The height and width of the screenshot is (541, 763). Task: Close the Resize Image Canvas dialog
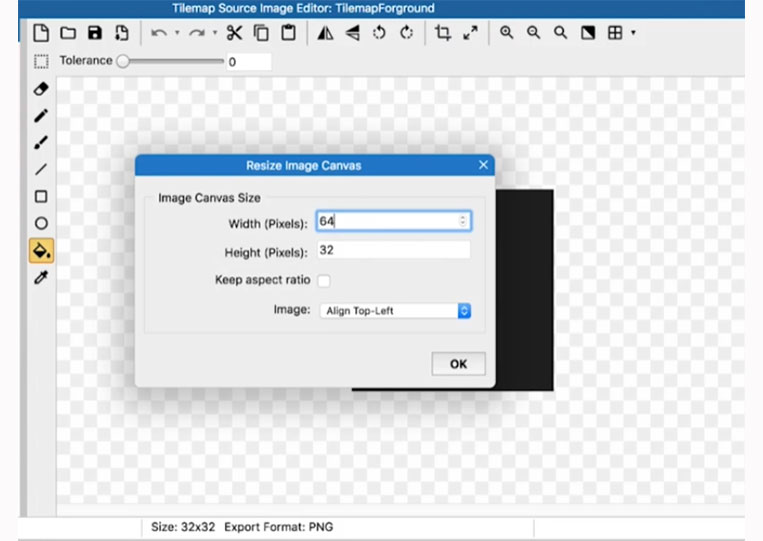pos(483,165)
